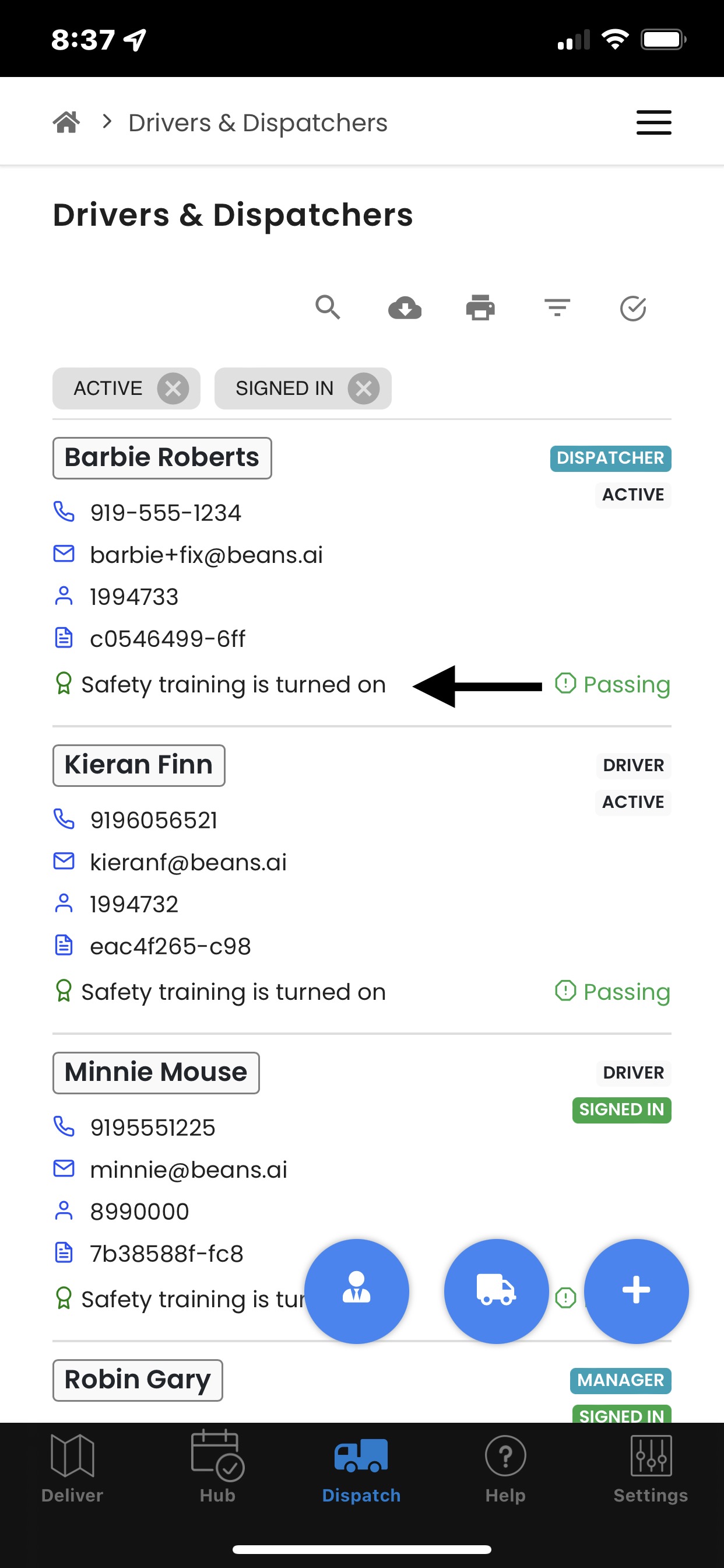Tap the blue plus floating button

click(x=637, y=1290)
